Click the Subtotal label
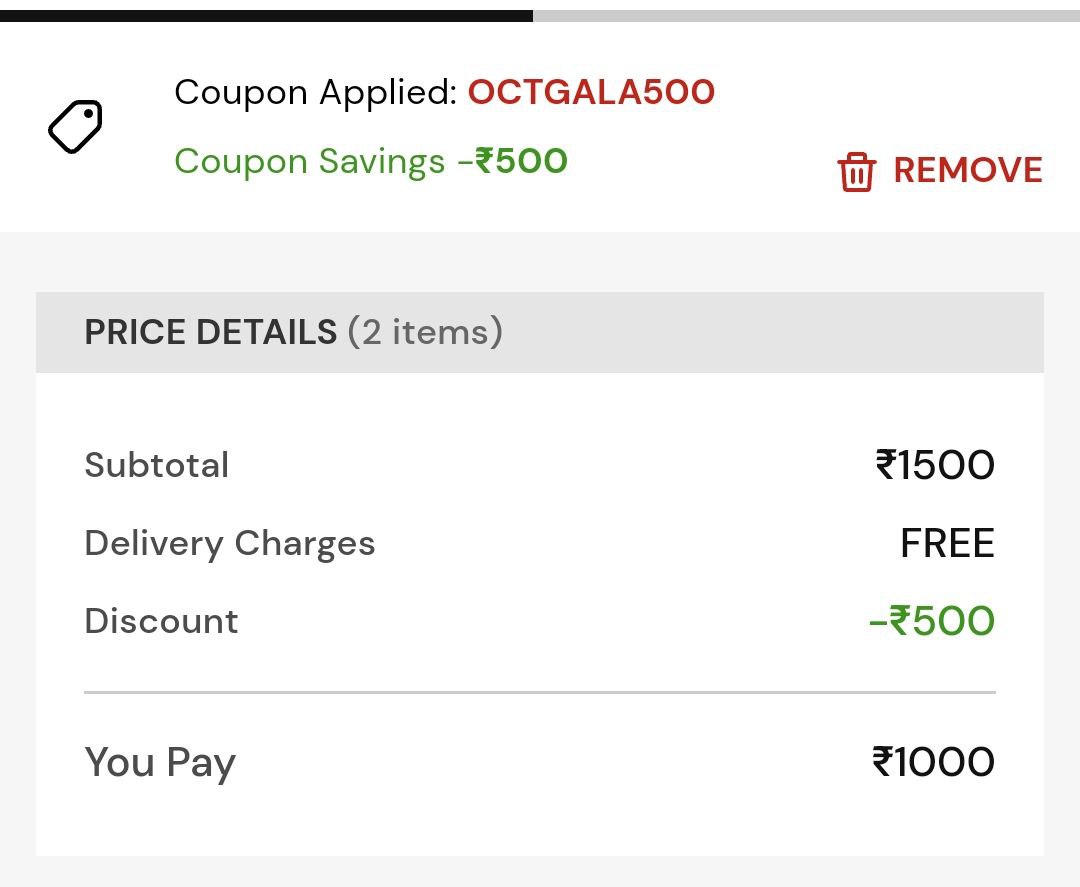The height and width of the screenshot is (887, 1080). click(x=156, y=465)
